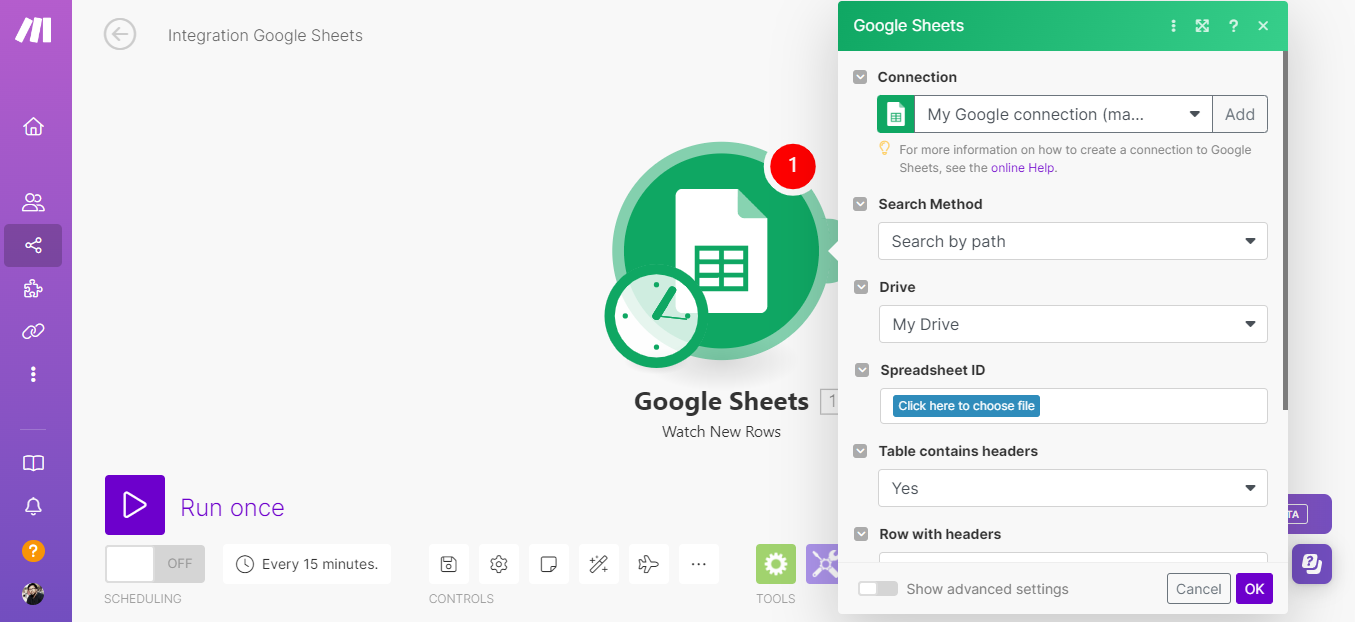Open the three-dot more controls menu

tap(699, 564)
